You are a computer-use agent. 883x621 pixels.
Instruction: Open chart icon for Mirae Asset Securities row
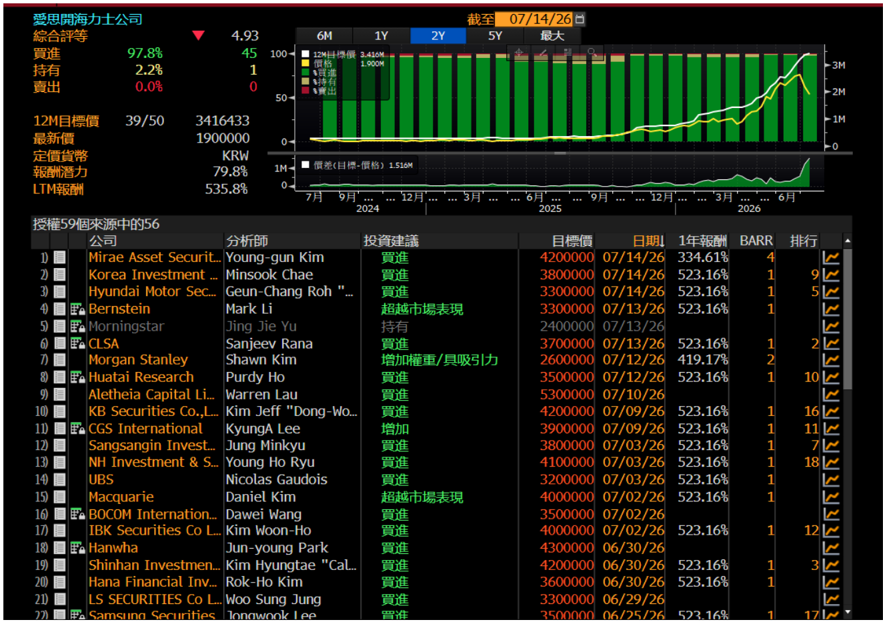[x=831, y=258]
